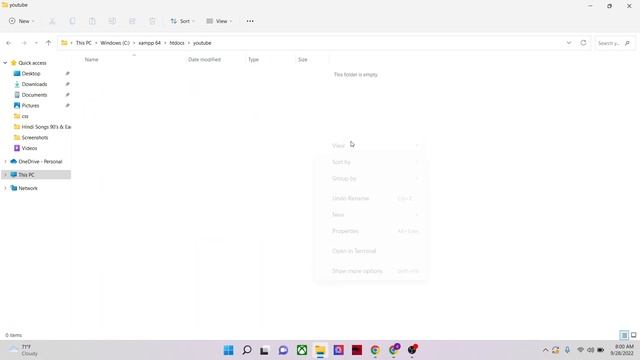This screenshot has height=360, width=640.
Task: Click the Delete toolbar icon
Action: tap(152, 21)
